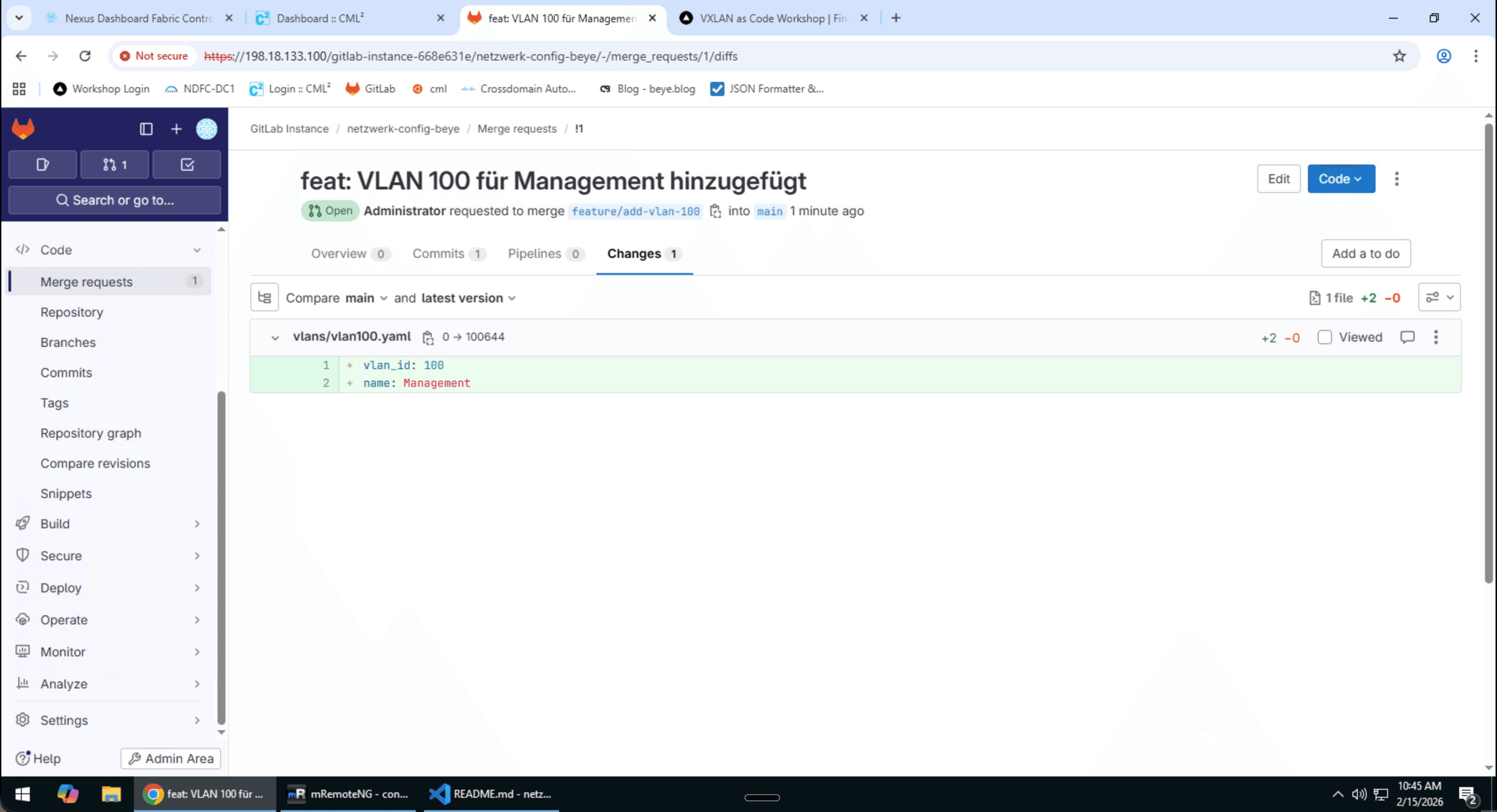
Task: Collapse the vlan100.yaml diff section
Action: 275,337
